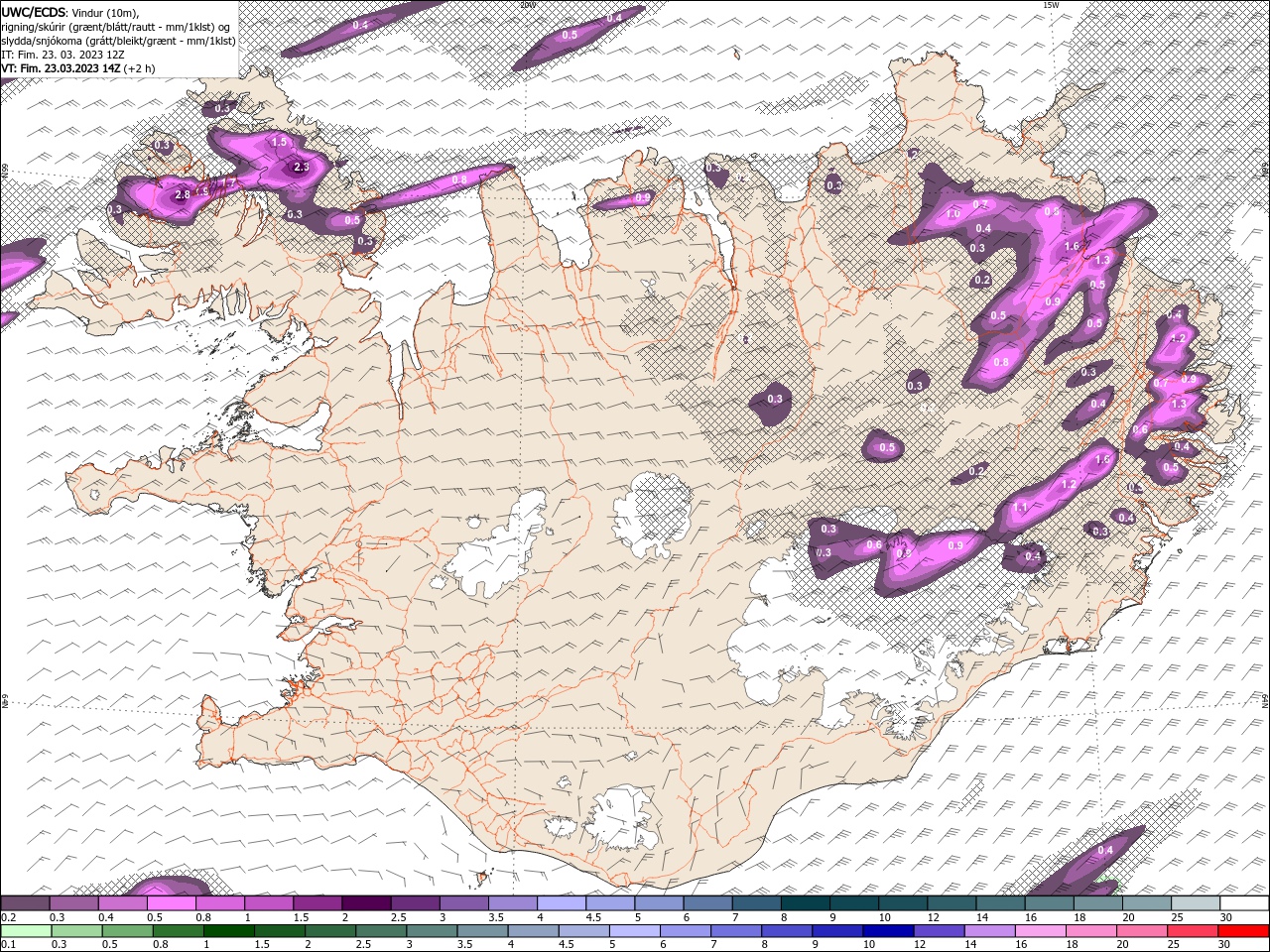This screenshot has height=952, width=1270.
Task: Pick the dark blue lower legend swatch labeled 10
Action: click(x=888, y=931)
